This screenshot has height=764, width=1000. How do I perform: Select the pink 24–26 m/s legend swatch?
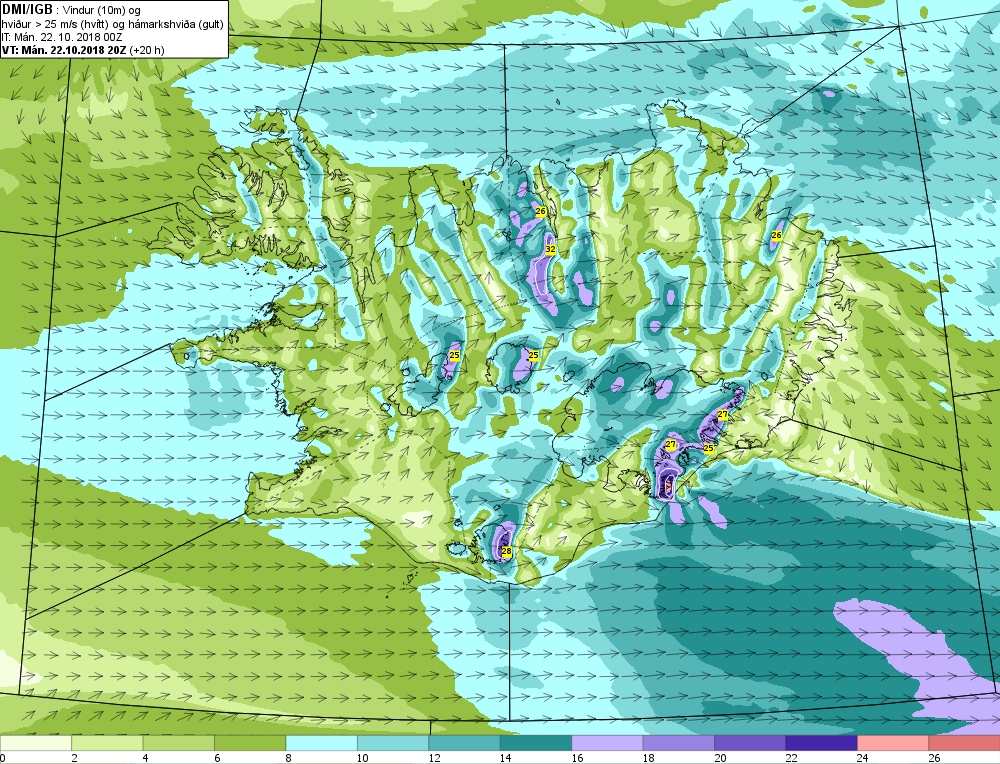pyautogui.click(x=893, y=742)
